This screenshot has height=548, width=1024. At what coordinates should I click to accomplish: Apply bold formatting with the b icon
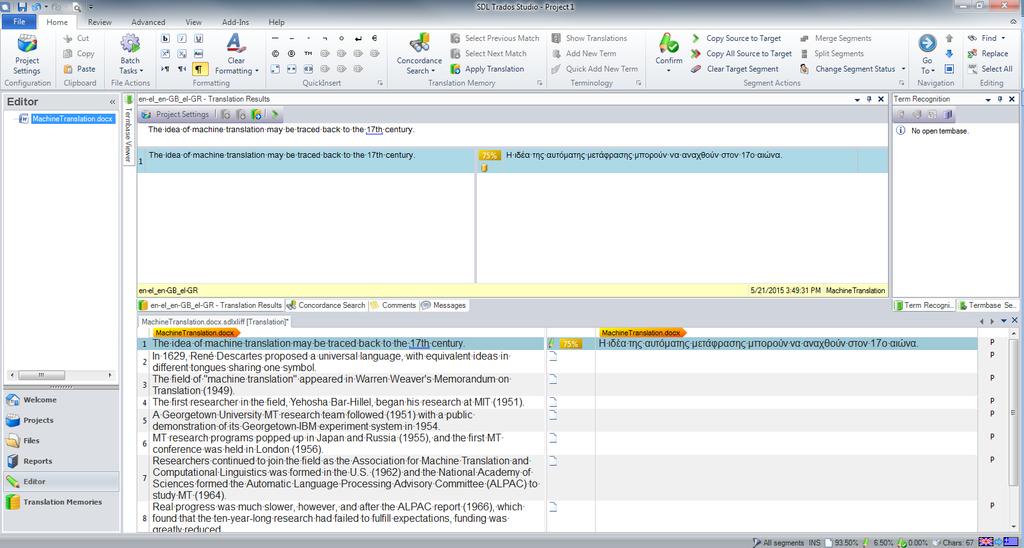pyautogui.click(x=165, y=39)
